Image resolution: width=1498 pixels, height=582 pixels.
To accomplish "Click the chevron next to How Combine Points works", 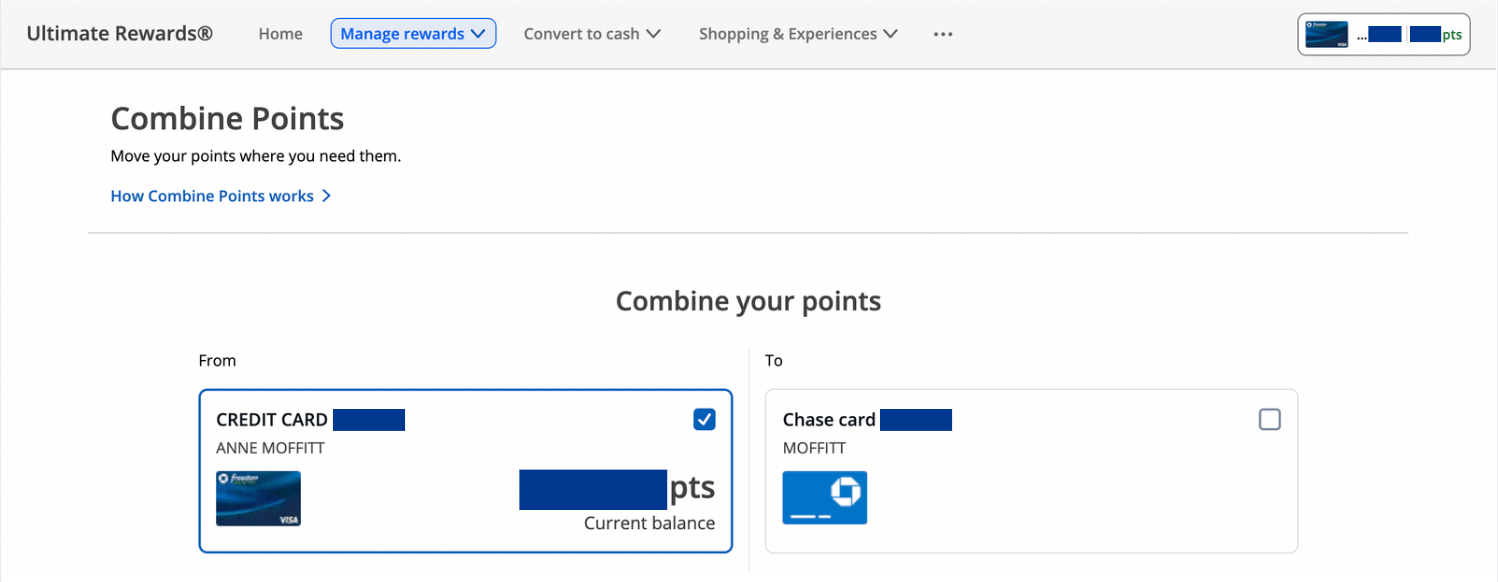I will [x=326, y=196].
